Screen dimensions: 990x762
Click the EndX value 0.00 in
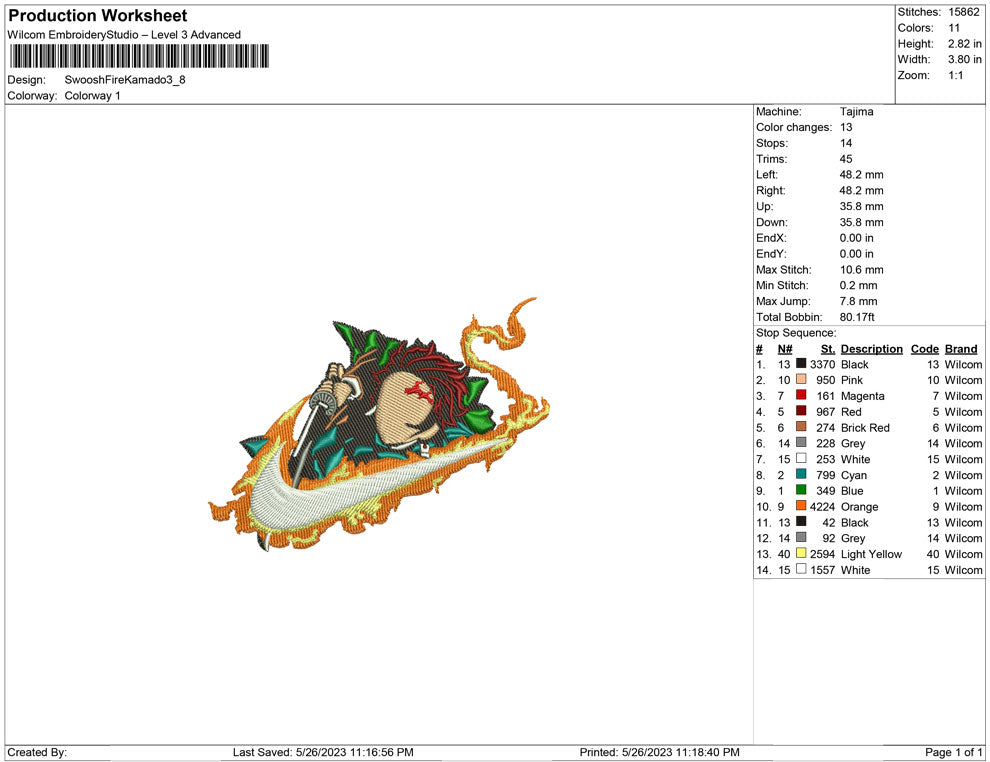click(857, 237)
